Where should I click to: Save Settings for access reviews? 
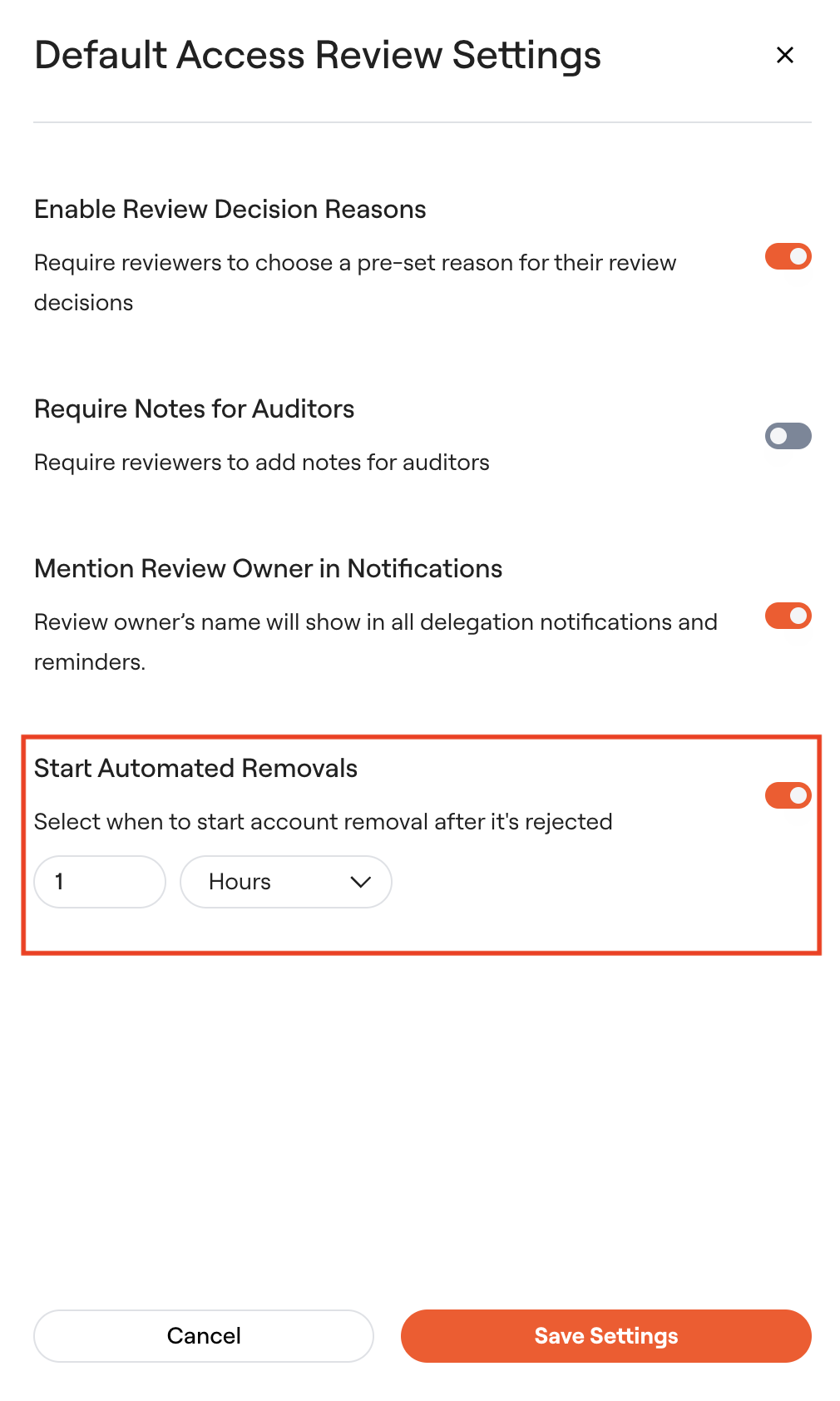606,1336
